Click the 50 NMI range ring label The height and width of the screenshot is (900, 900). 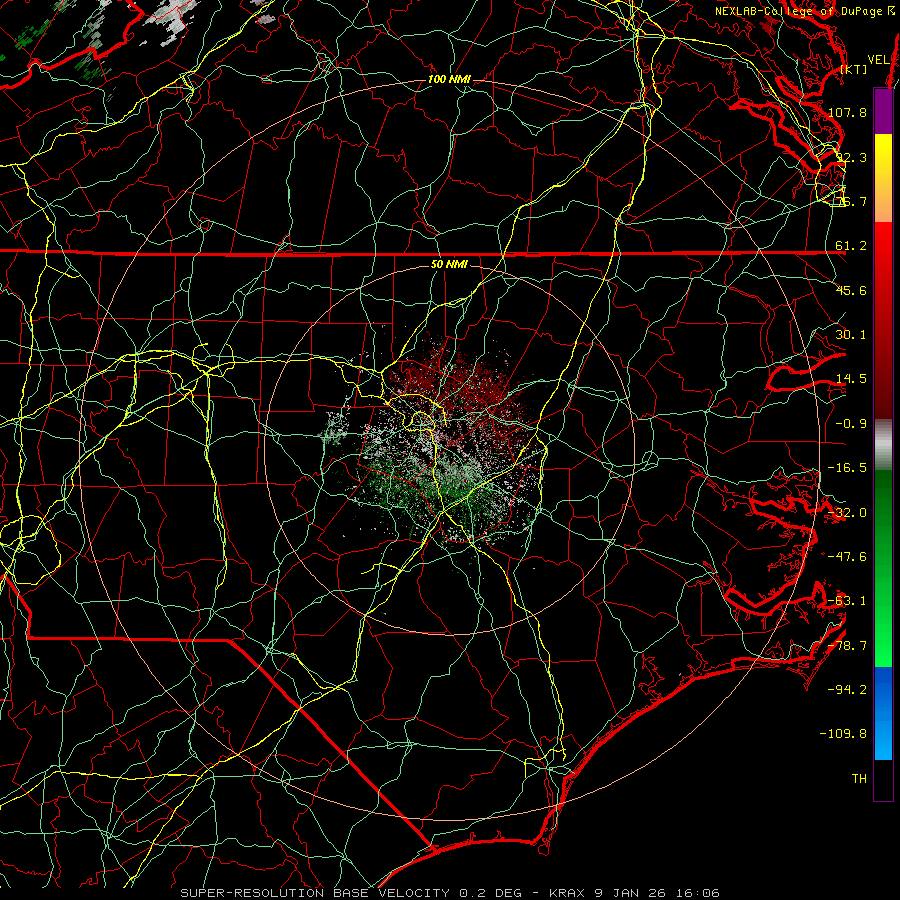449,265
